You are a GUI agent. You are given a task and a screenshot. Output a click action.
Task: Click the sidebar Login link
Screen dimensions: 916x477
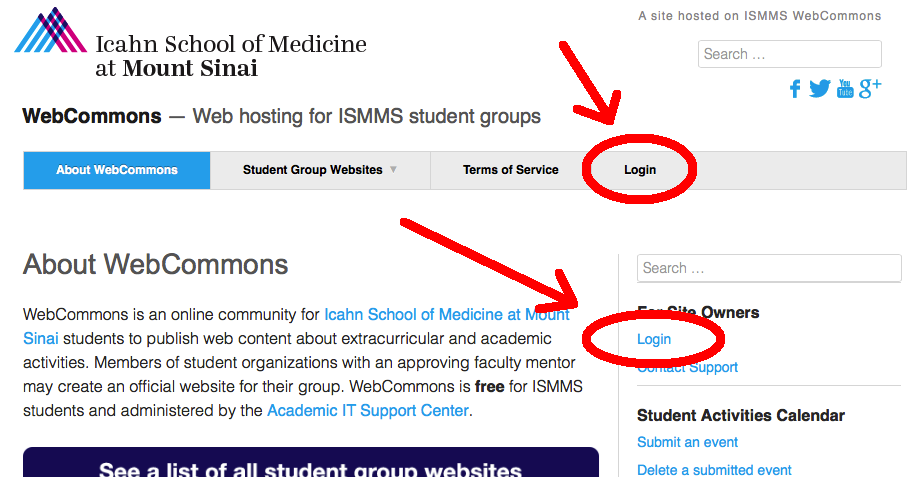pos(654,339)
